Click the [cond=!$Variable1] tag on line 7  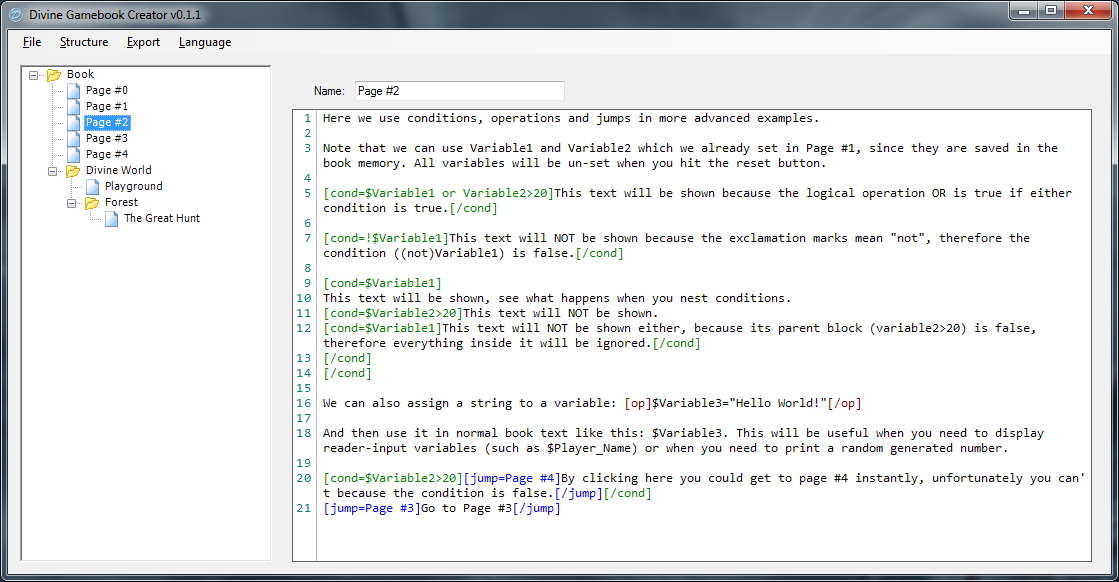(386, 238)
